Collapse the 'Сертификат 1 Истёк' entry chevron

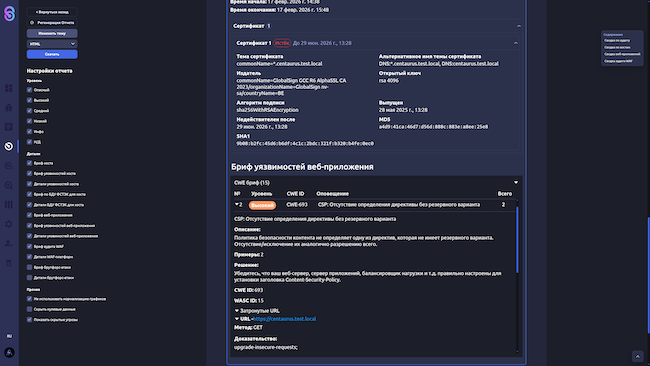coord(516,43)
